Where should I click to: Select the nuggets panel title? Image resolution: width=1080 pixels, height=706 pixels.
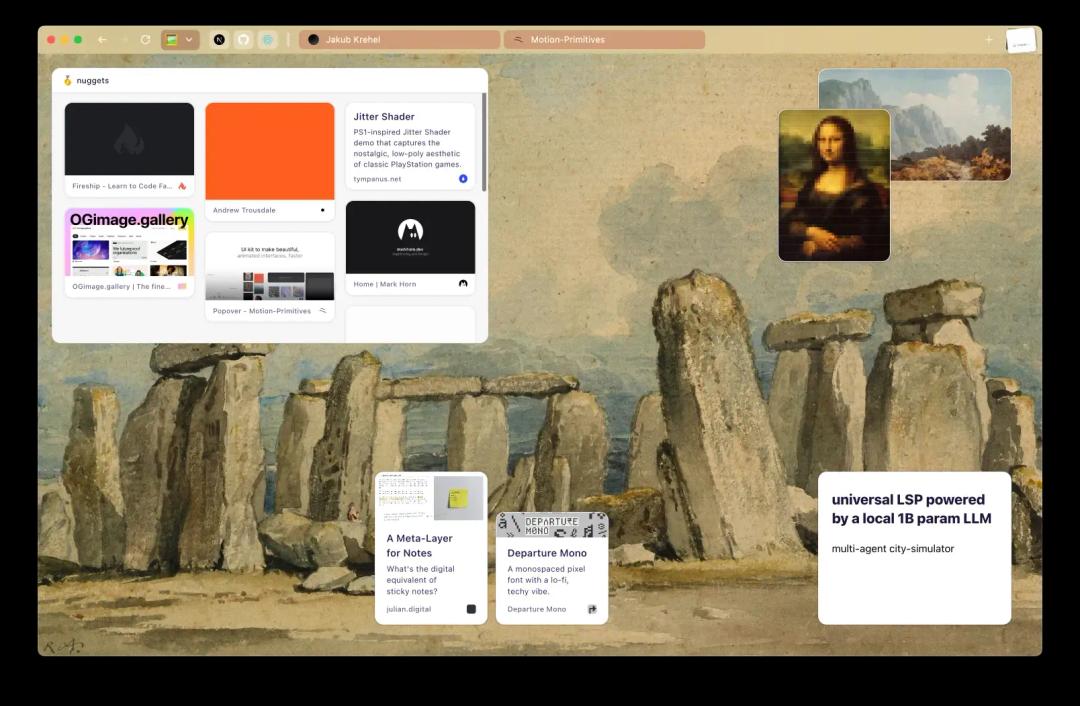click(92, 81)
